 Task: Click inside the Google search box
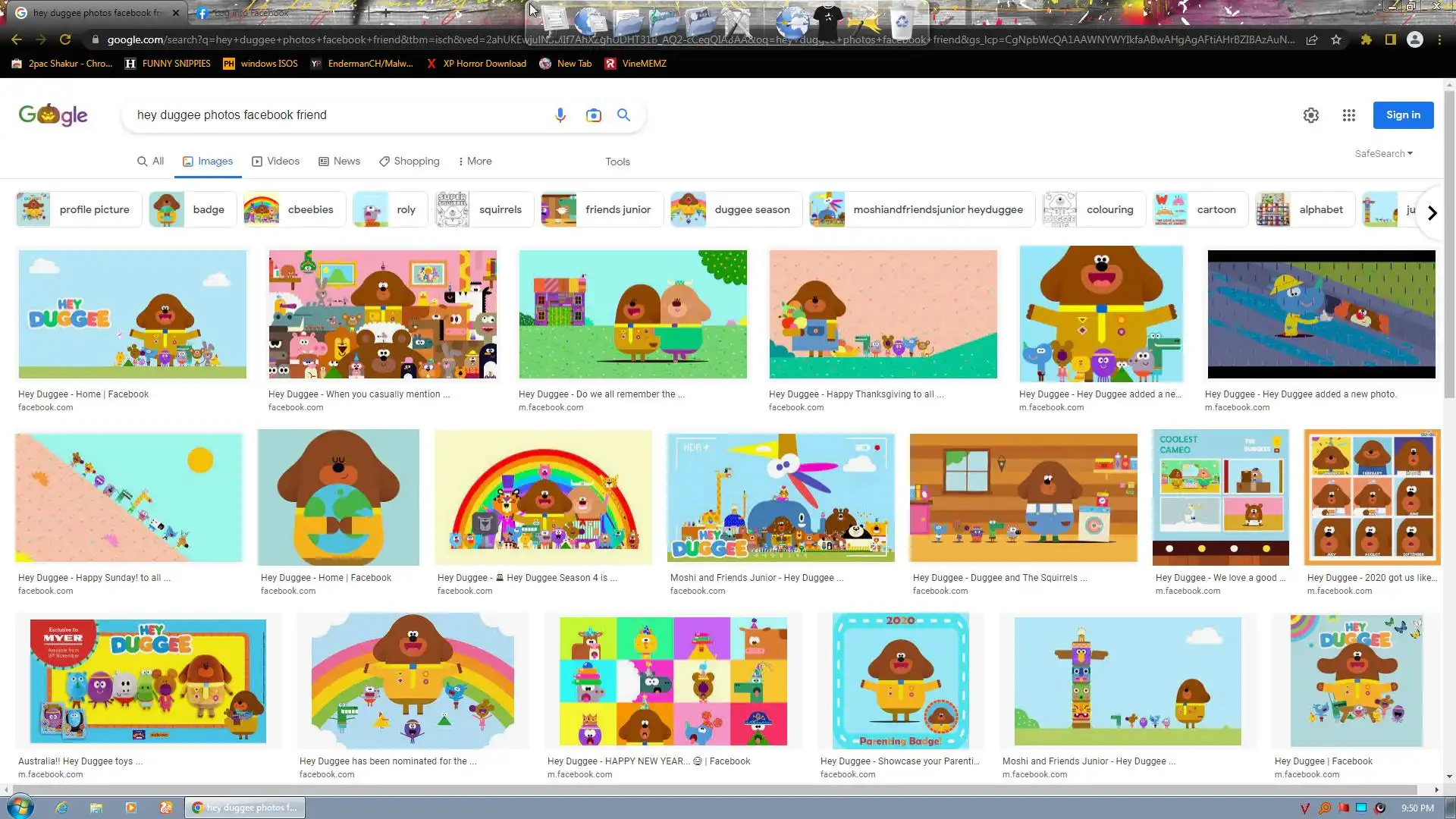[x=334, y=115]
